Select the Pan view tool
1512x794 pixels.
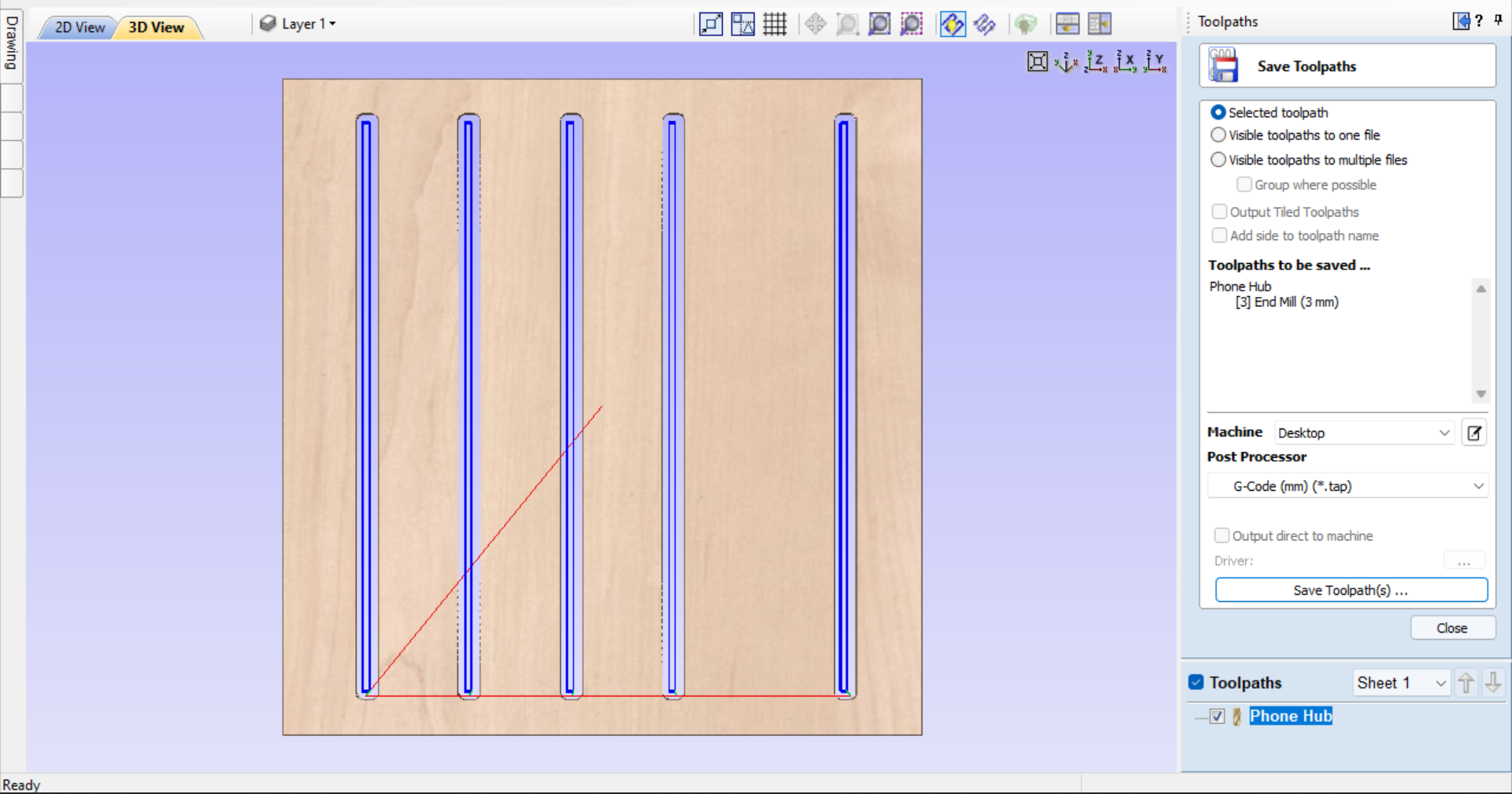[816, 24]
